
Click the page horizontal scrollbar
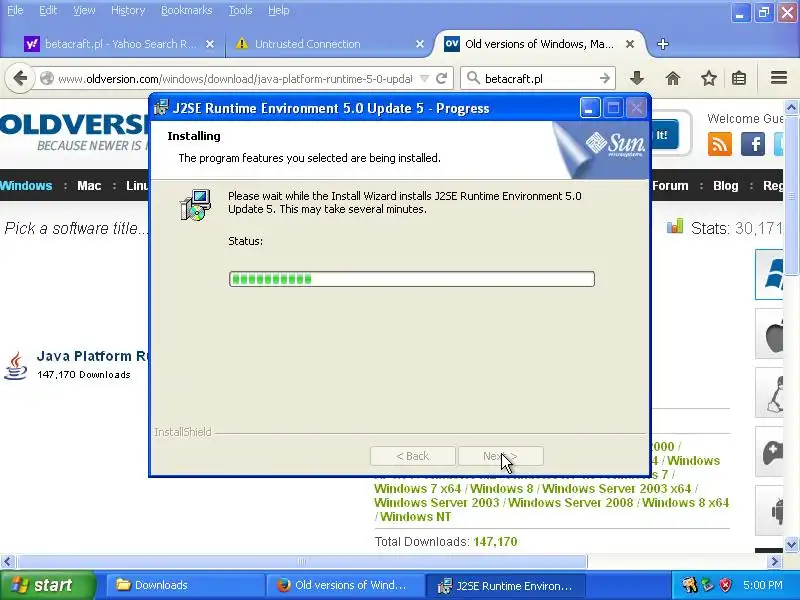pos(302,562)
